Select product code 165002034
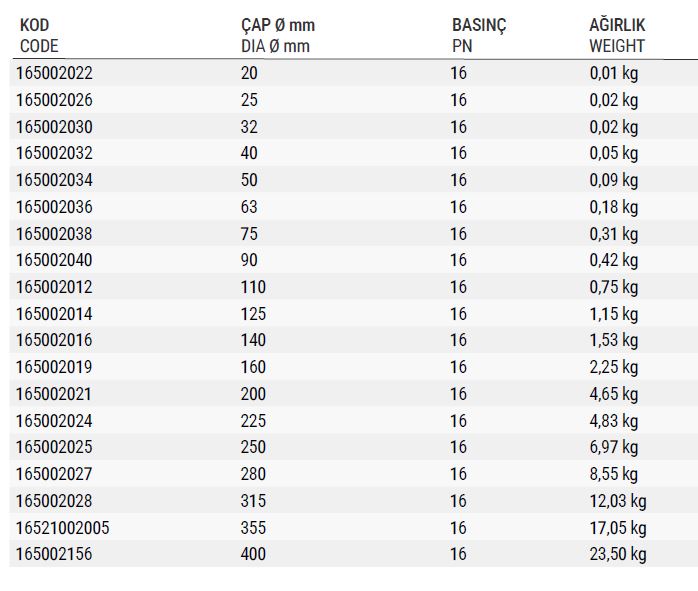Image resolution: width=698 pixels, height=591 pixels. (54, 180)
